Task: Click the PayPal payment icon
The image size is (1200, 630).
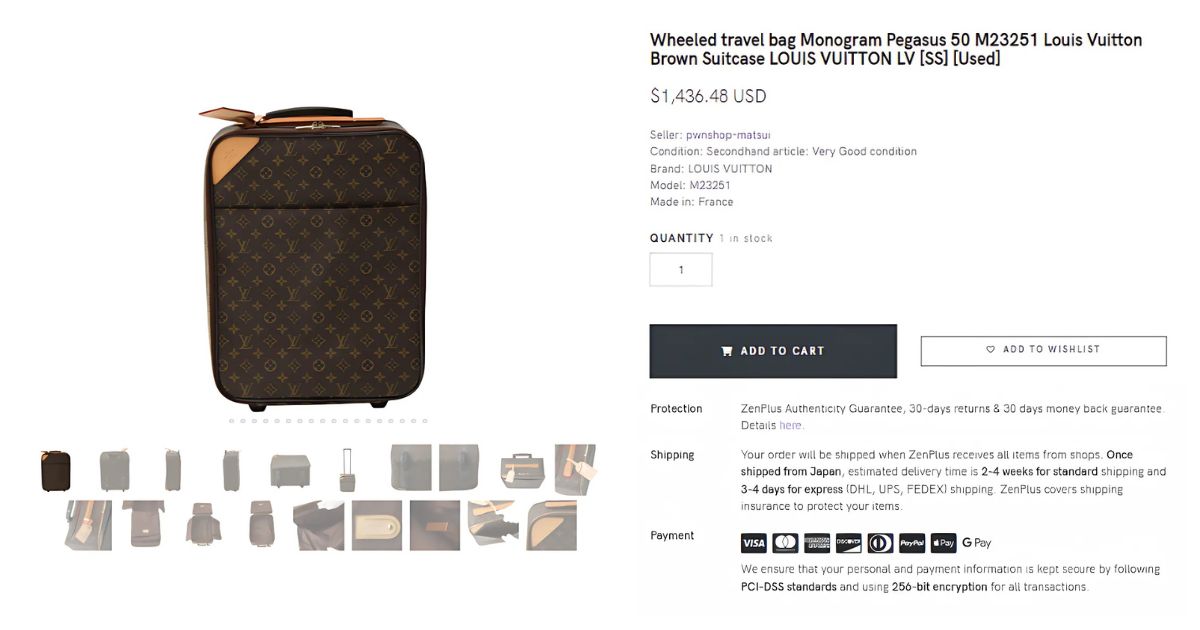Action: point(912,543)
